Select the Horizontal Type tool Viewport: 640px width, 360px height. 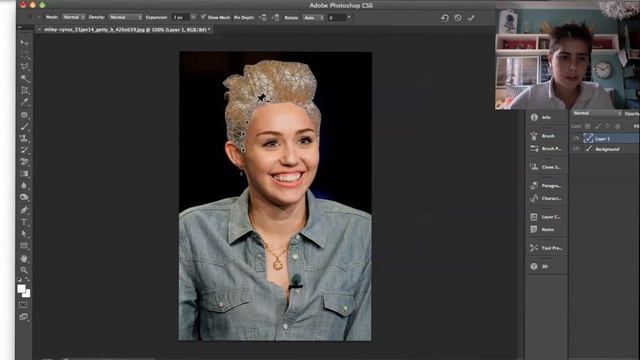[24, 222]
